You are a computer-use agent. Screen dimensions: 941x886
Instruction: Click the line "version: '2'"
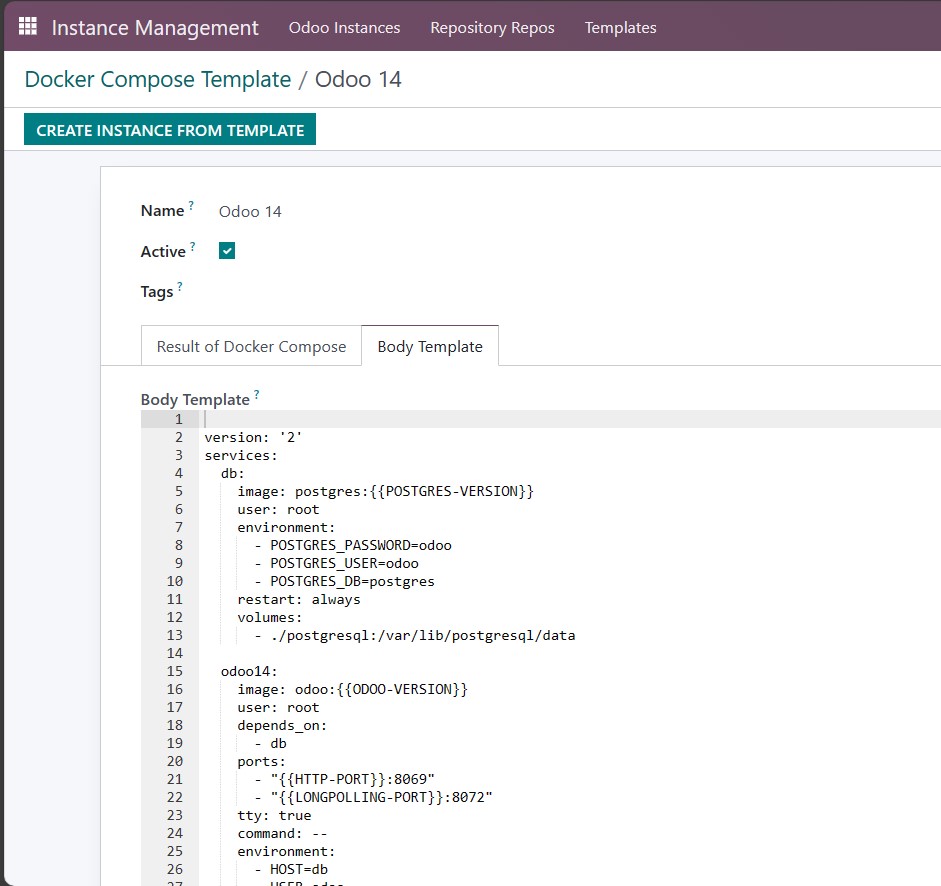tap(253, 437)
